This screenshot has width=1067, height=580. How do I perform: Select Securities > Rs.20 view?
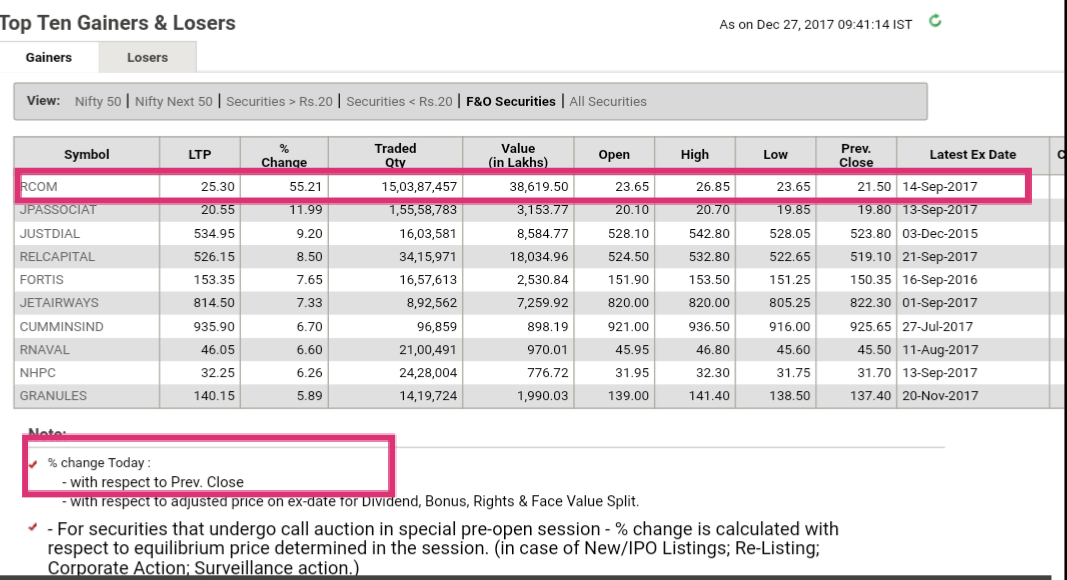(279, 101)
